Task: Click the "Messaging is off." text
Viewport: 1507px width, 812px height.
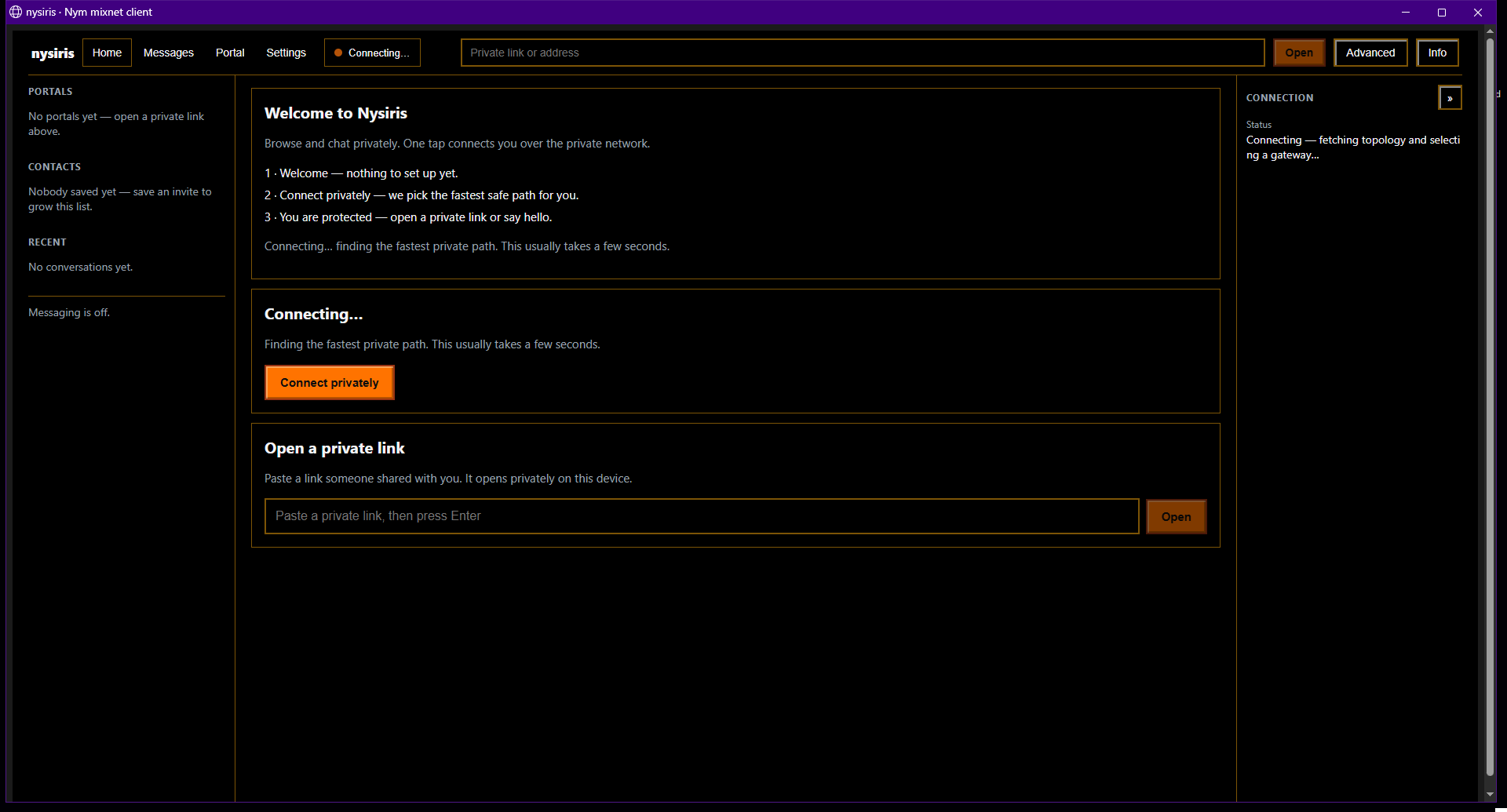Action: click(x=69, y=312)
